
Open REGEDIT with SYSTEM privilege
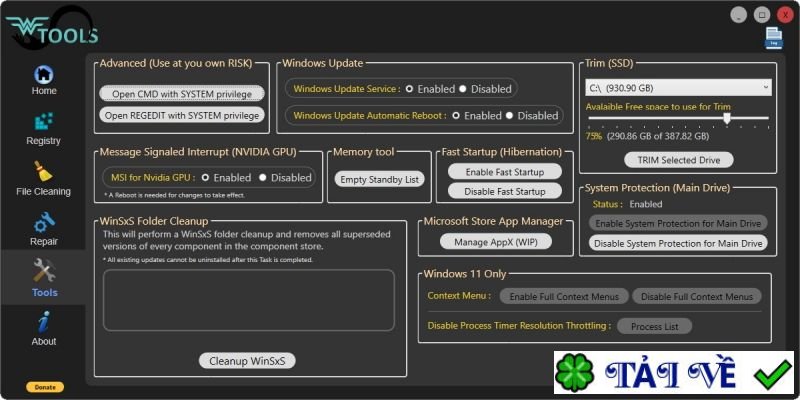click(x=182, y=115)
